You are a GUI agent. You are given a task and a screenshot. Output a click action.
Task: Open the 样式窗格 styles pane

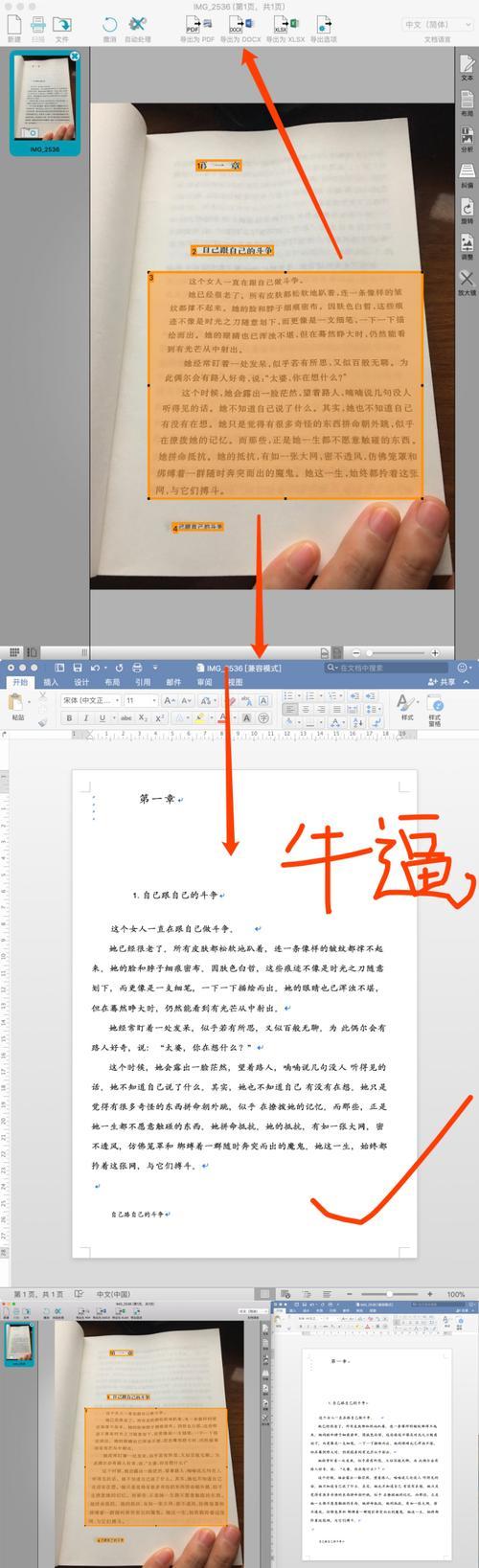tap(435, 709)
